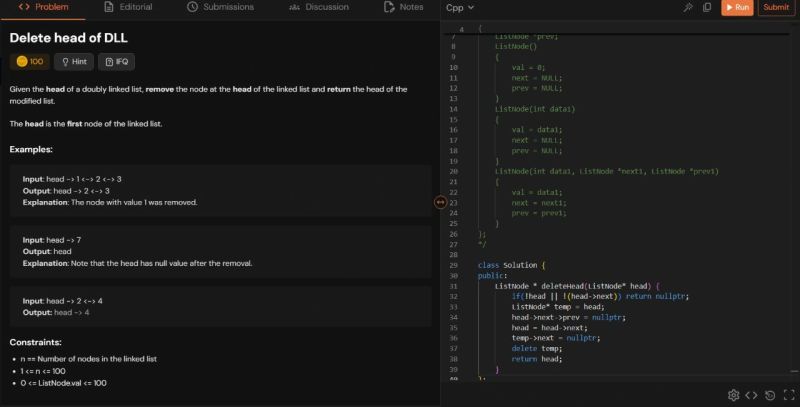
Task: Pin the code editor with the pin icon
Action: (688, 7)
